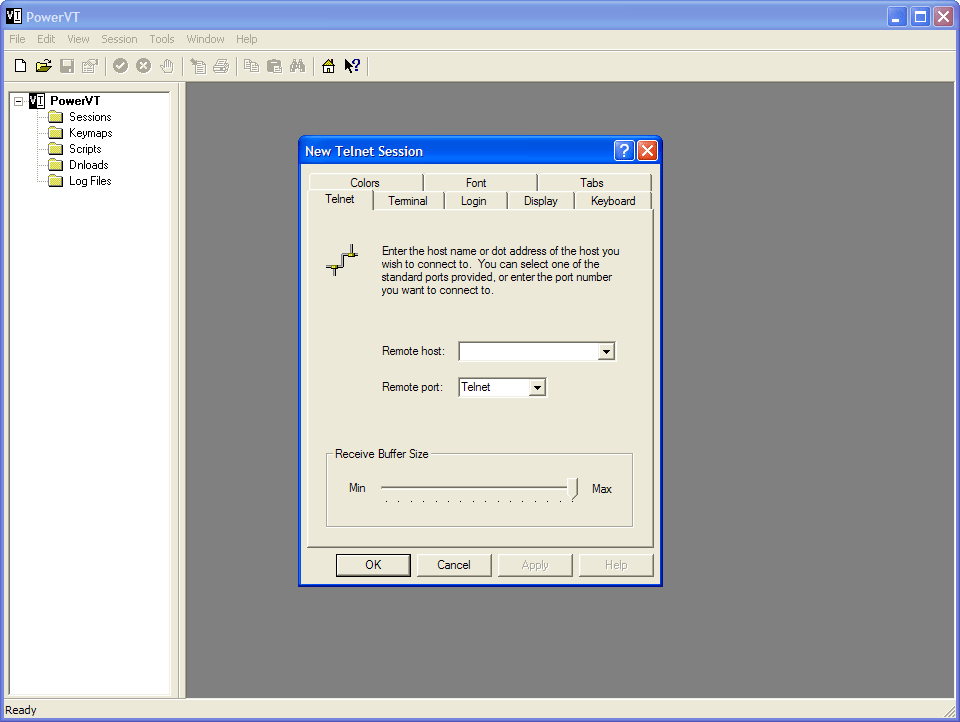Viewport: 960px width, 722px height.
Task: Click the Open file toolbar icon
Action: [x=43, y=65]
